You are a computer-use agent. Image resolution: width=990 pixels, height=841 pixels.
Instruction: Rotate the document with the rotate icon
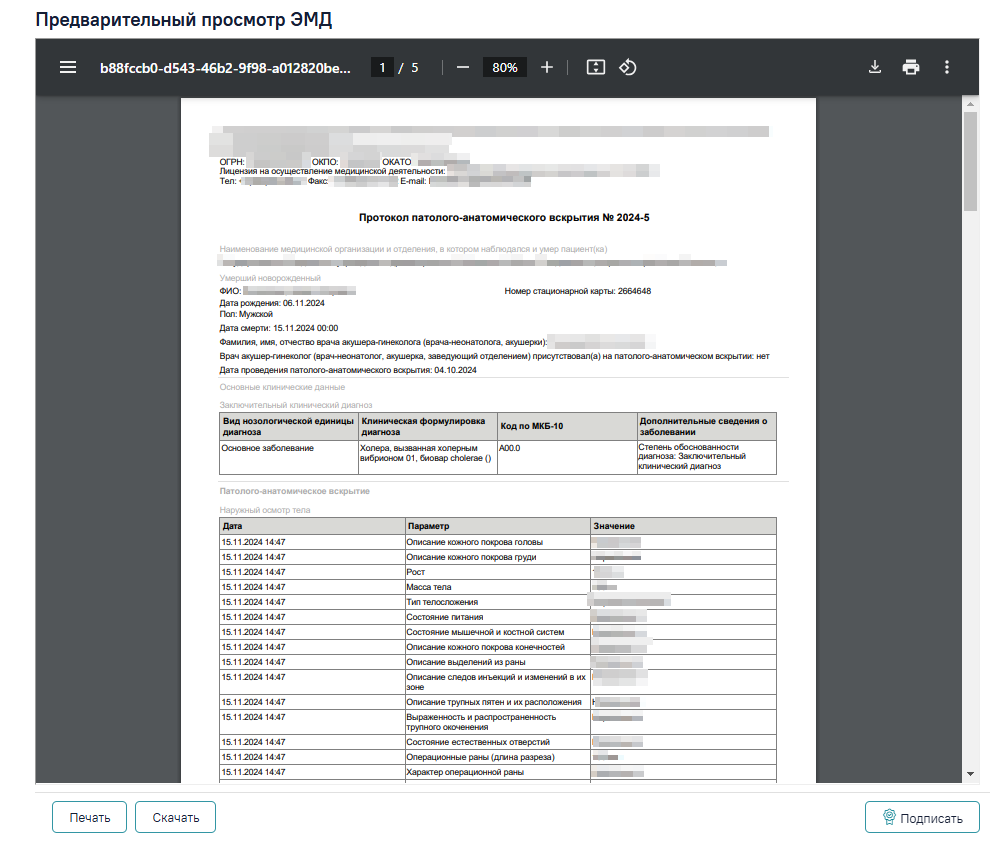point(628,67)
